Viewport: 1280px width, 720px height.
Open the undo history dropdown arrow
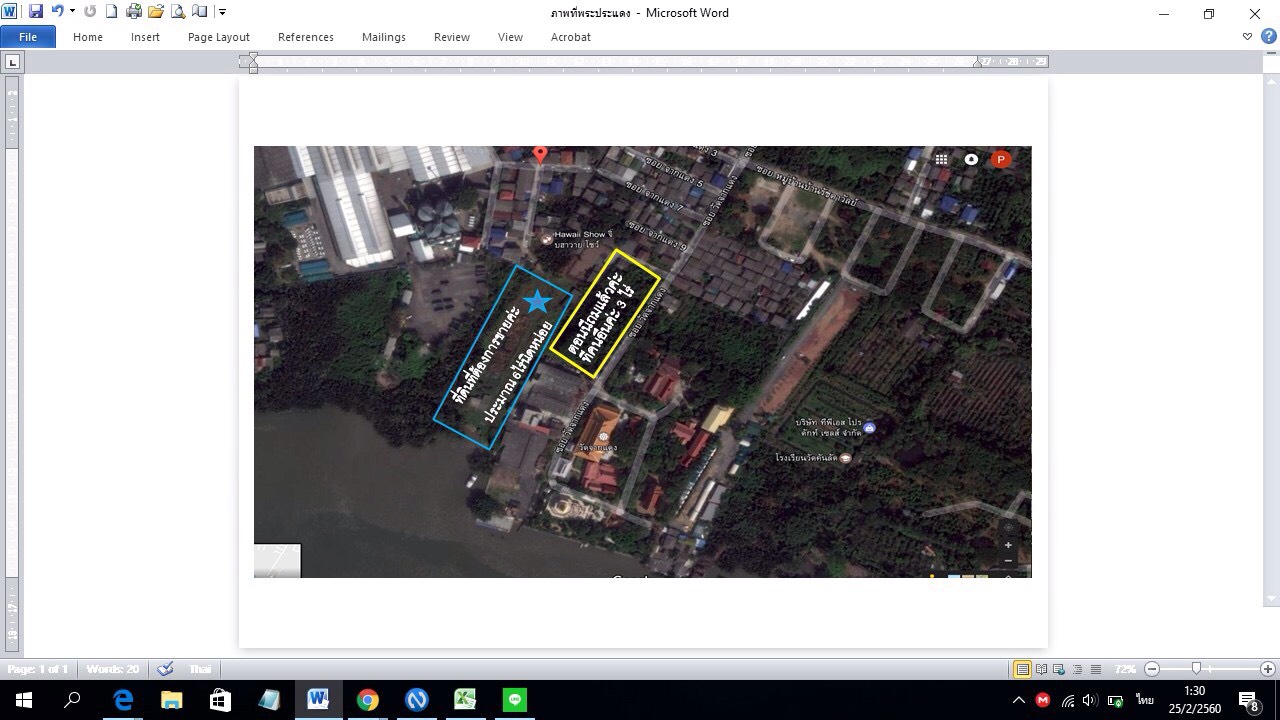72,12
